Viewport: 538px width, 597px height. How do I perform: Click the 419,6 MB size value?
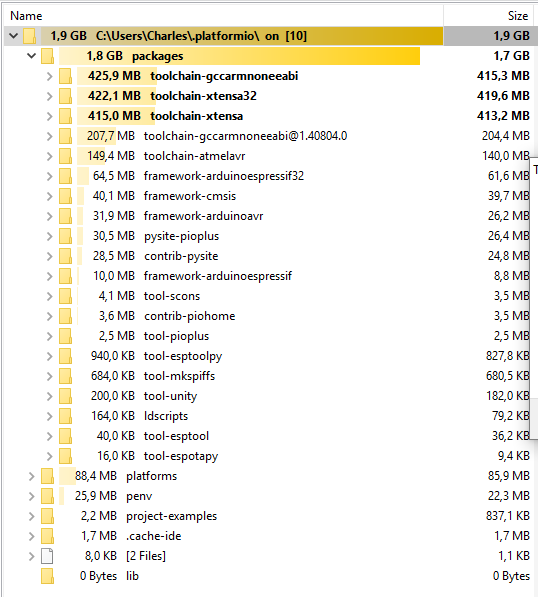(503, 96)
